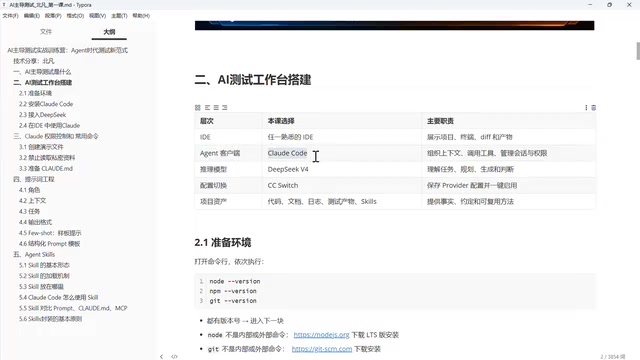This screenshot has width=640, height=360.
Task: Click table cell 'DeepSeek V4'
Action: point(288,169)
